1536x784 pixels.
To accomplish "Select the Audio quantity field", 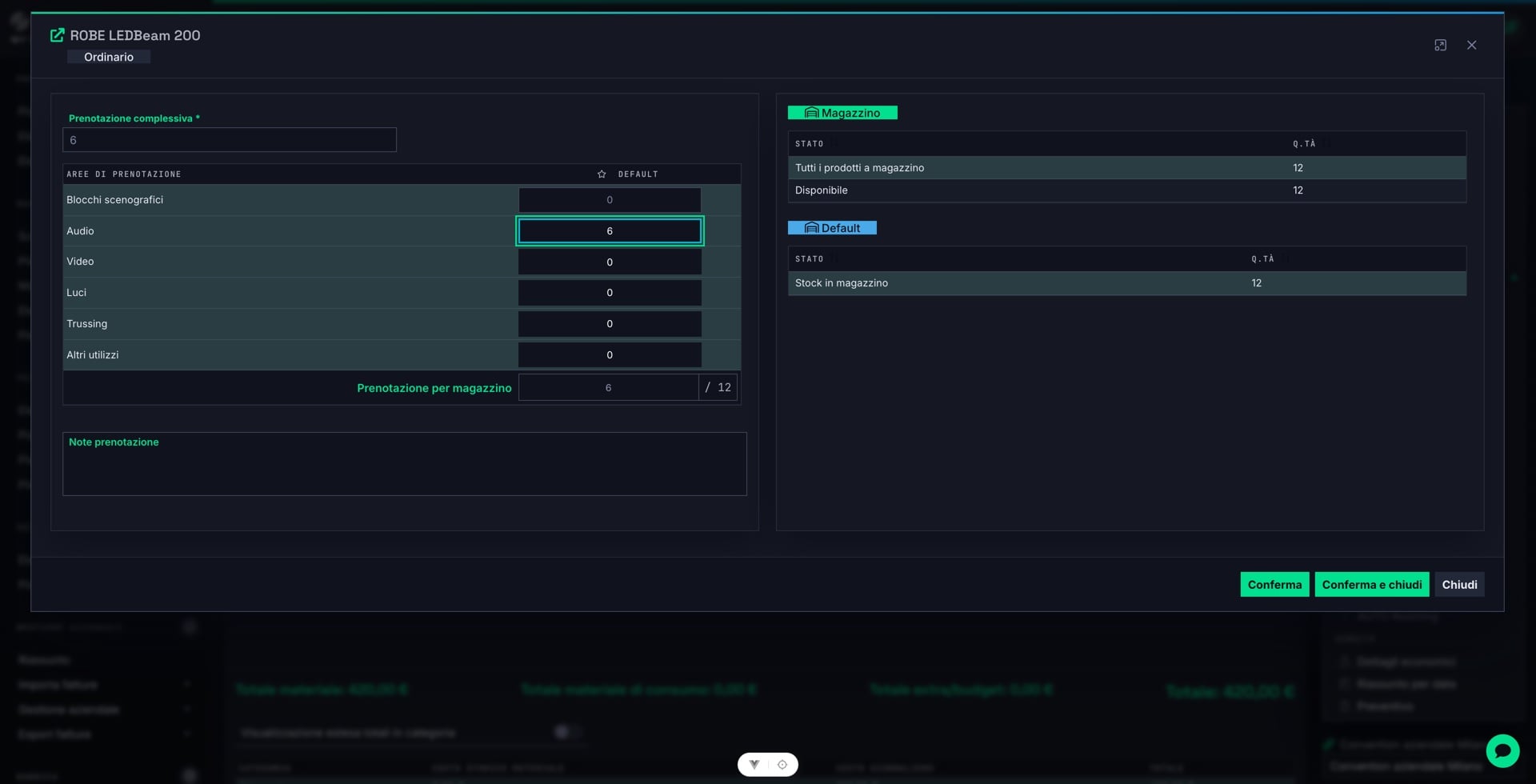I will 610,231.
